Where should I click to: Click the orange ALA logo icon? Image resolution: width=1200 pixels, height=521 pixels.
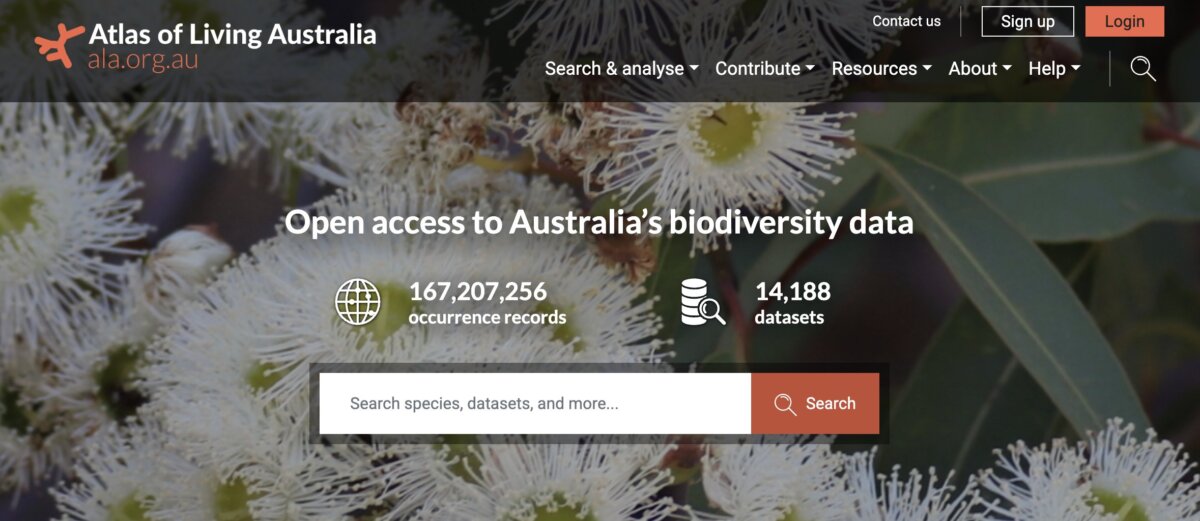pyautogui.click(x=60, y=46)
